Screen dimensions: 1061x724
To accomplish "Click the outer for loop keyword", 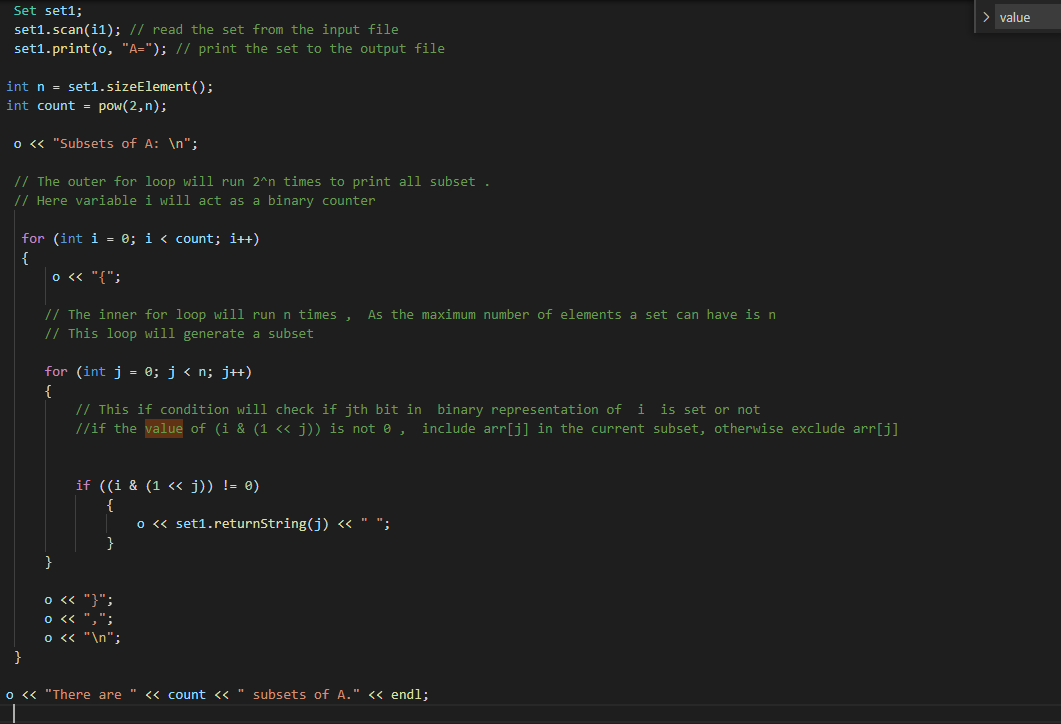I will click(33, 238).
